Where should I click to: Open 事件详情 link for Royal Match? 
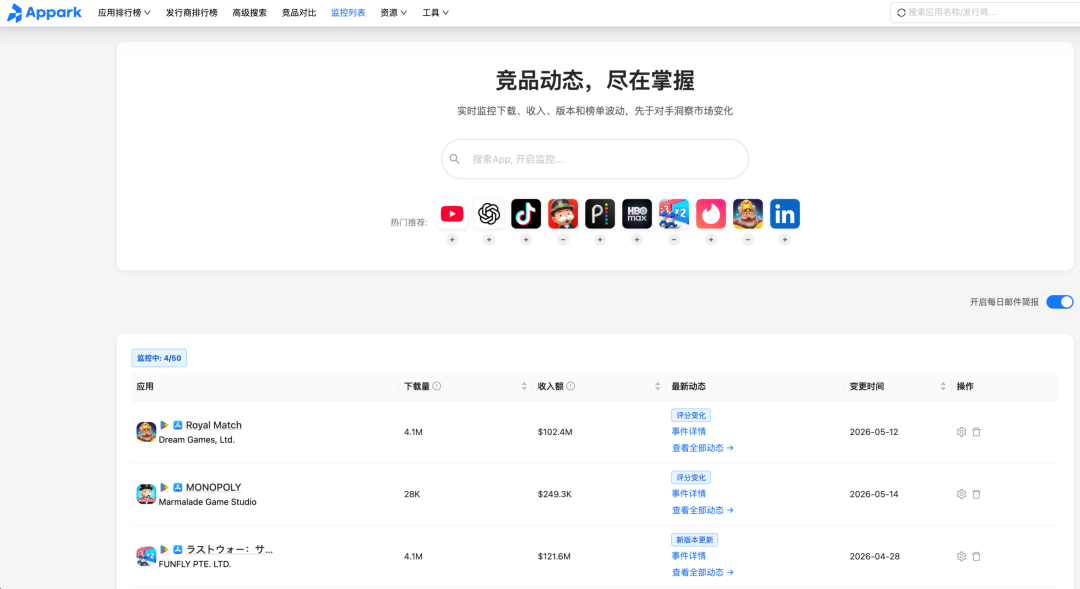[x=689, y=431]
